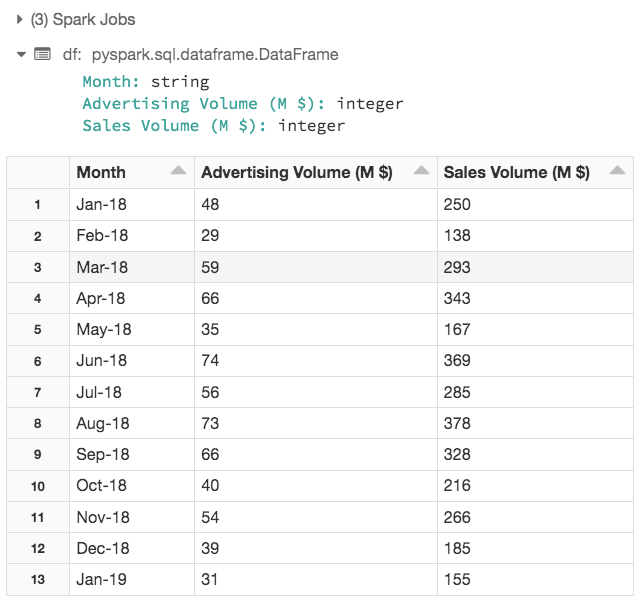Click the Month column header

tap(101, 172)
